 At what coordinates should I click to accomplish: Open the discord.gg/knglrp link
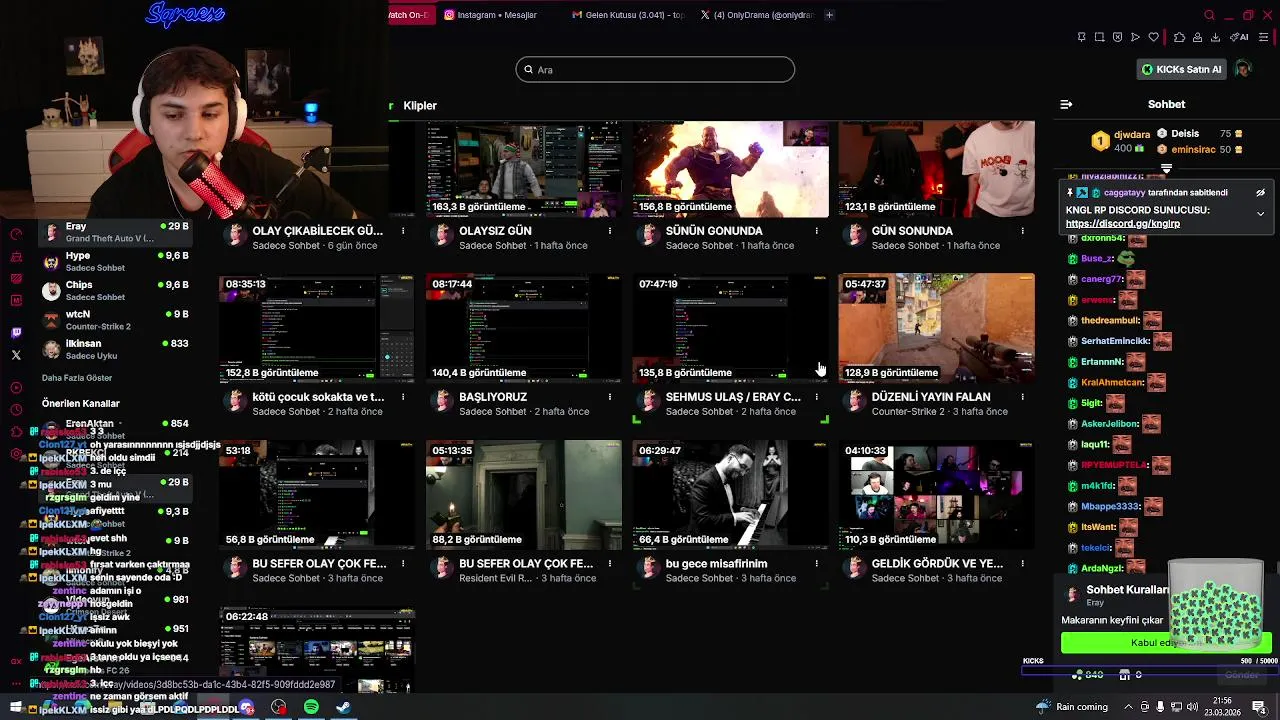click(1122, 224)
